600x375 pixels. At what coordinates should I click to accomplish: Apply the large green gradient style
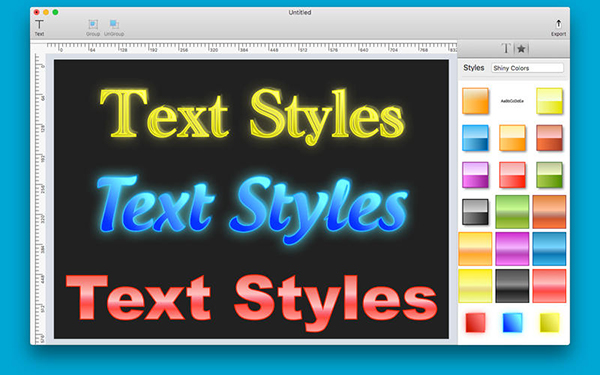(512, 212)
